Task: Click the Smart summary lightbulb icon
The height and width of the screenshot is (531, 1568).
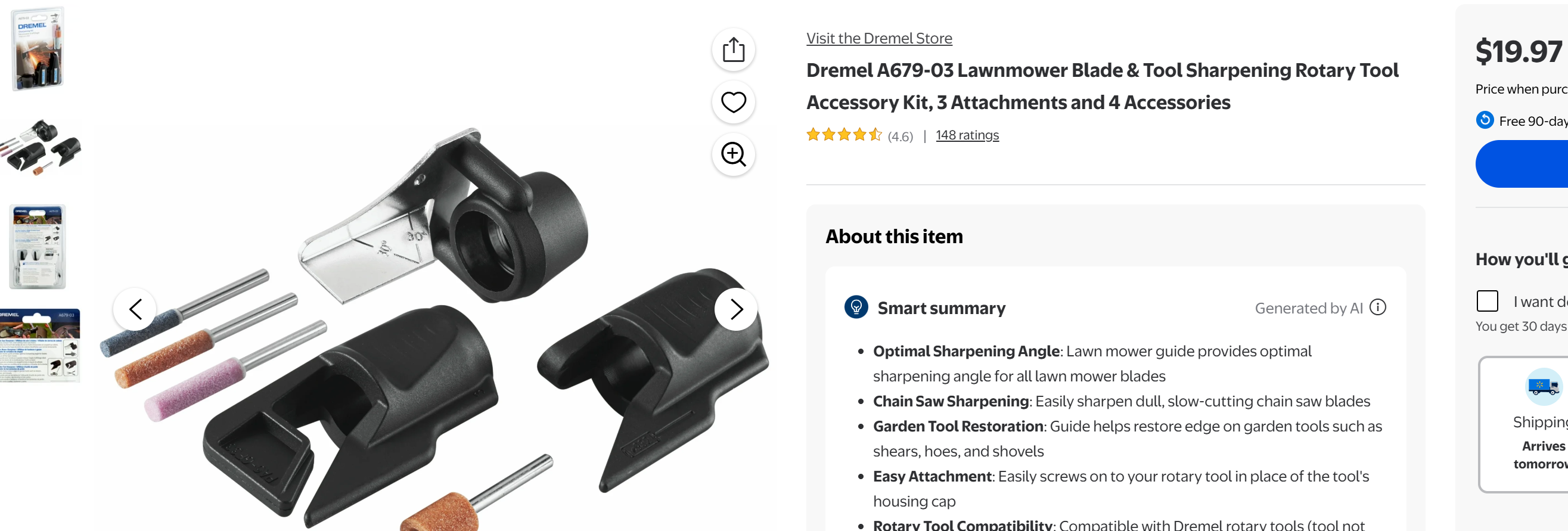Action: click(856, 308)
